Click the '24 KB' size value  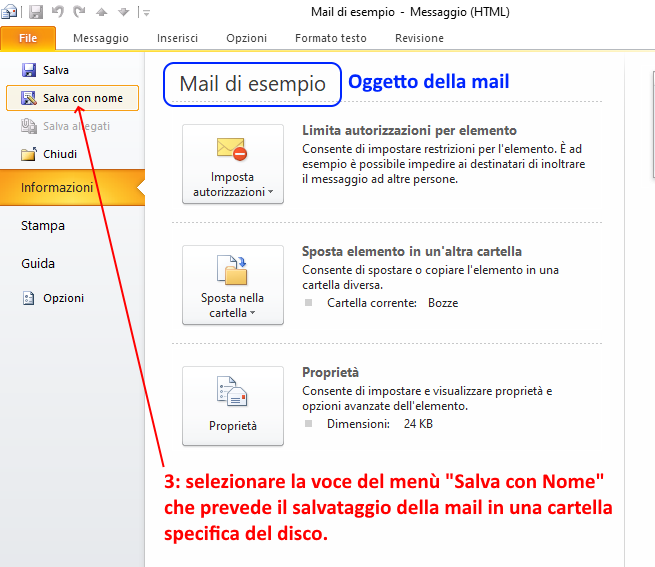(418, 424)
